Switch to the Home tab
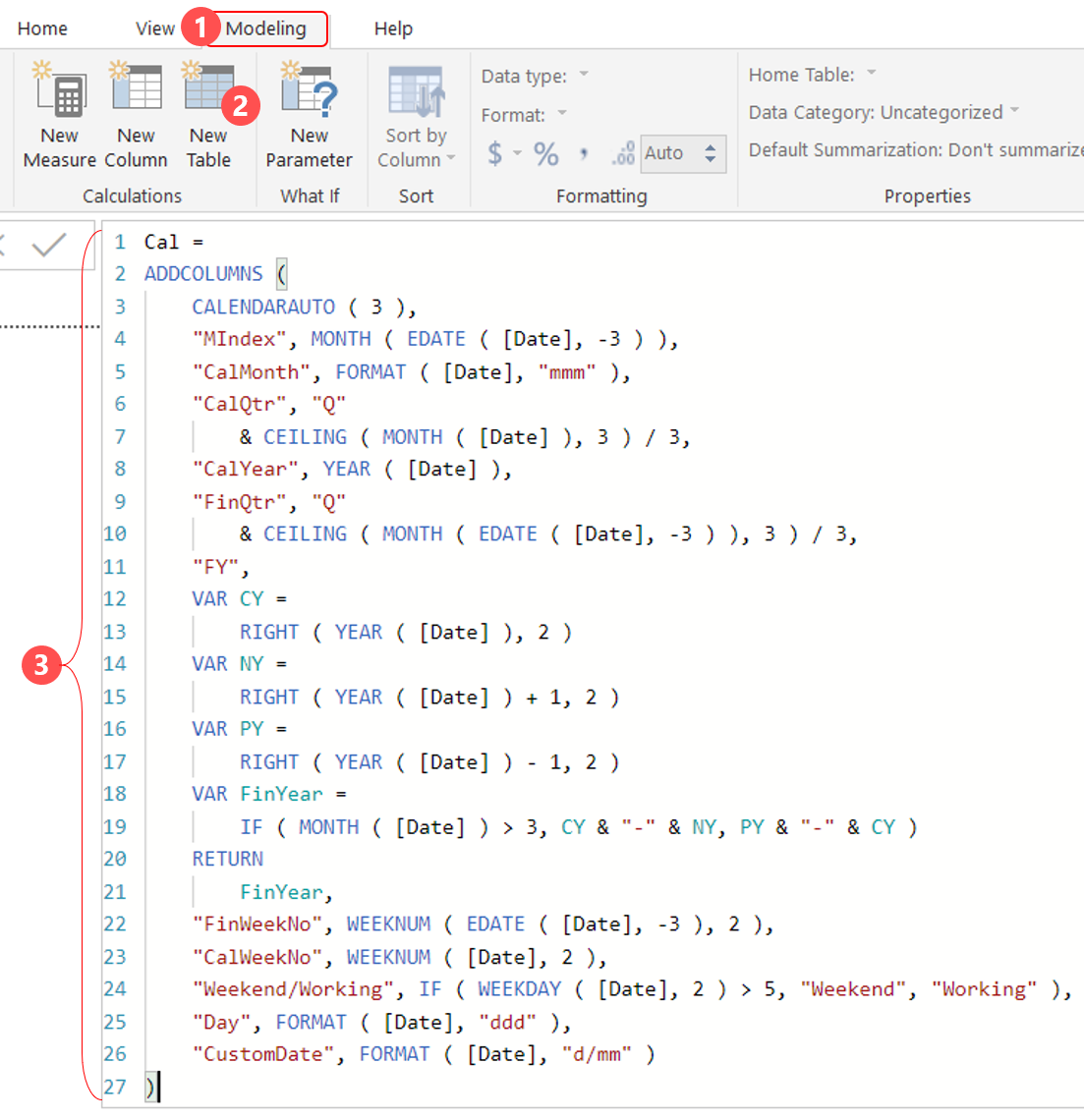The height and width of the screenshot is (1120, 1084). [x=42, y=28]
